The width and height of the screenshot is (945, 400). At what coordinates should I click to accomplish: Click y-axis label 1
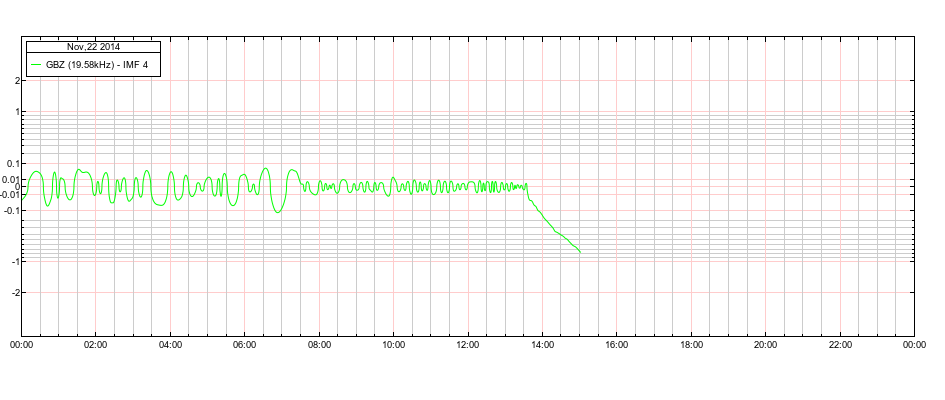[16, 112]
